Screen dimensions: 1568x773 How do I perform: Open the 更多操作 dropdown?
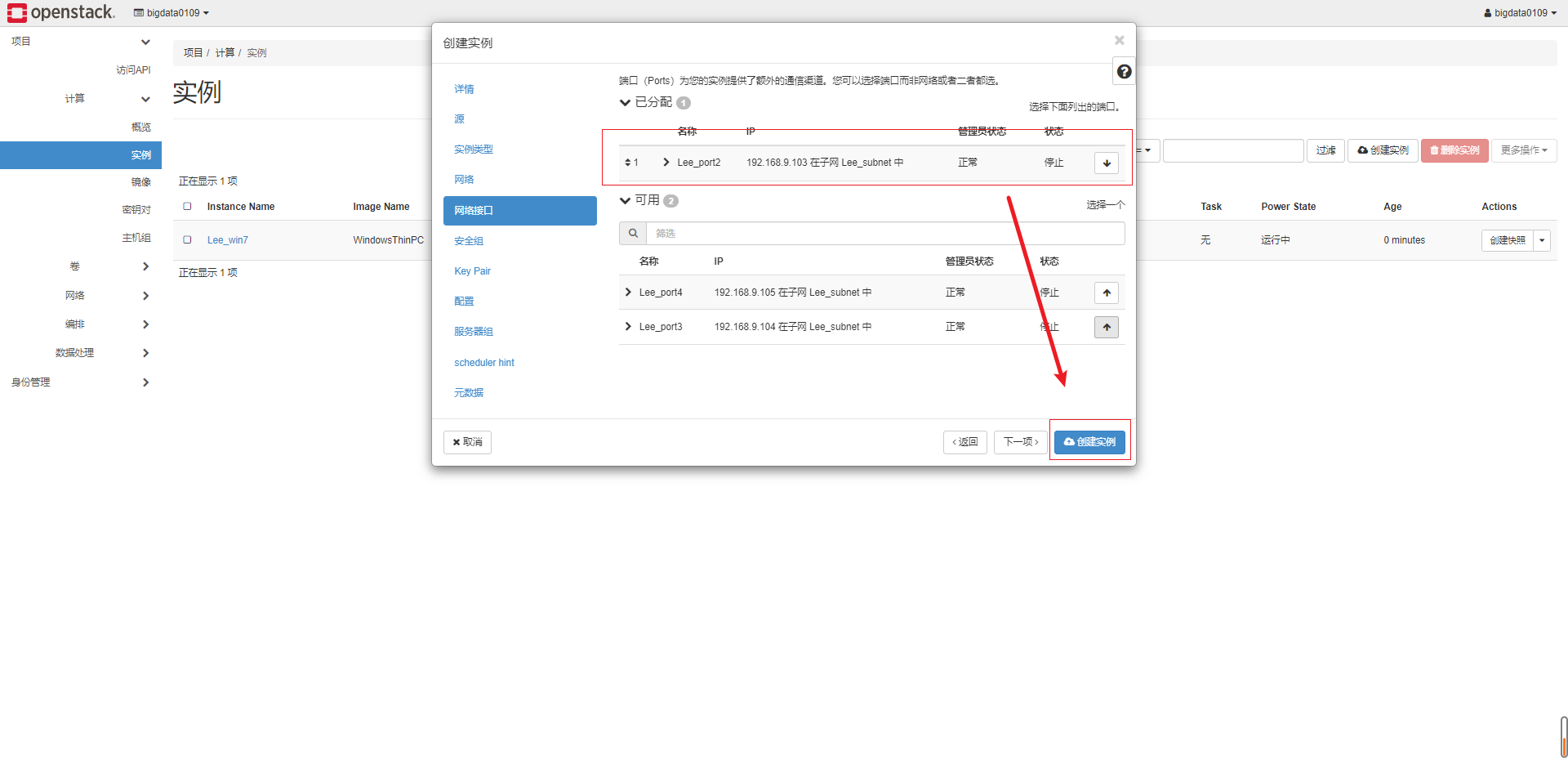(1523, 150)
